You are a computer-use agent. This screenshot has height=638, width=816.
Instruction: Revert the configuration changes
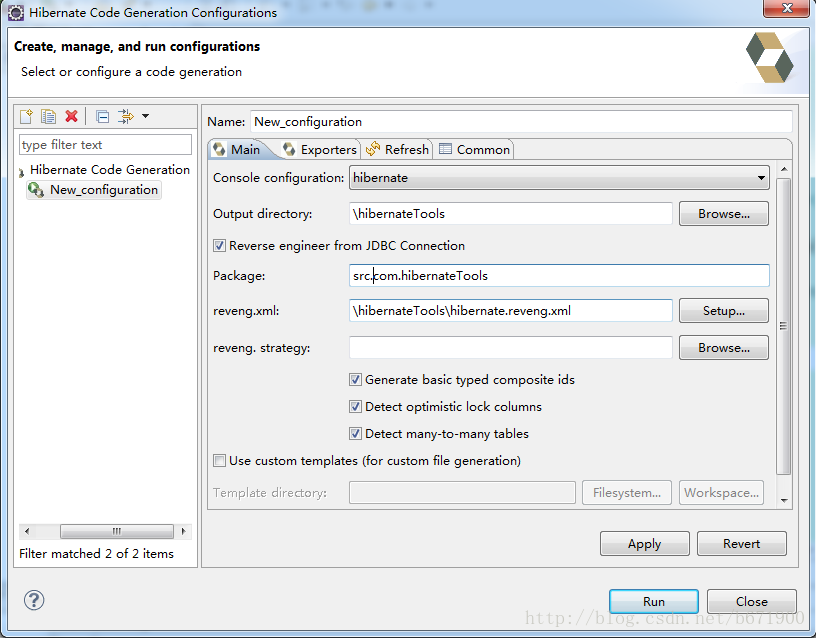coord(741,544)
